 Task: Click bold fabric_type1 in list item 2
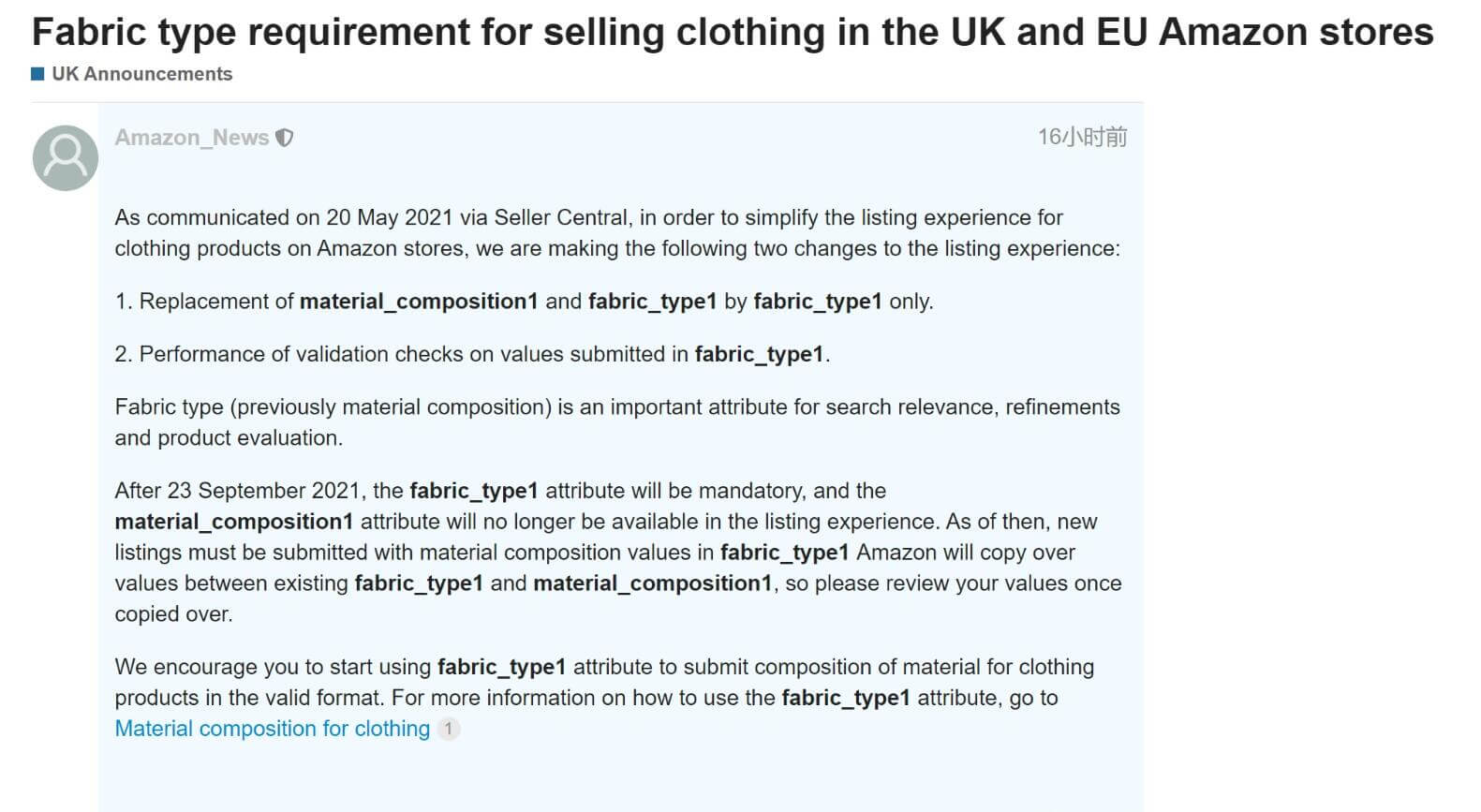click(759, 354)
